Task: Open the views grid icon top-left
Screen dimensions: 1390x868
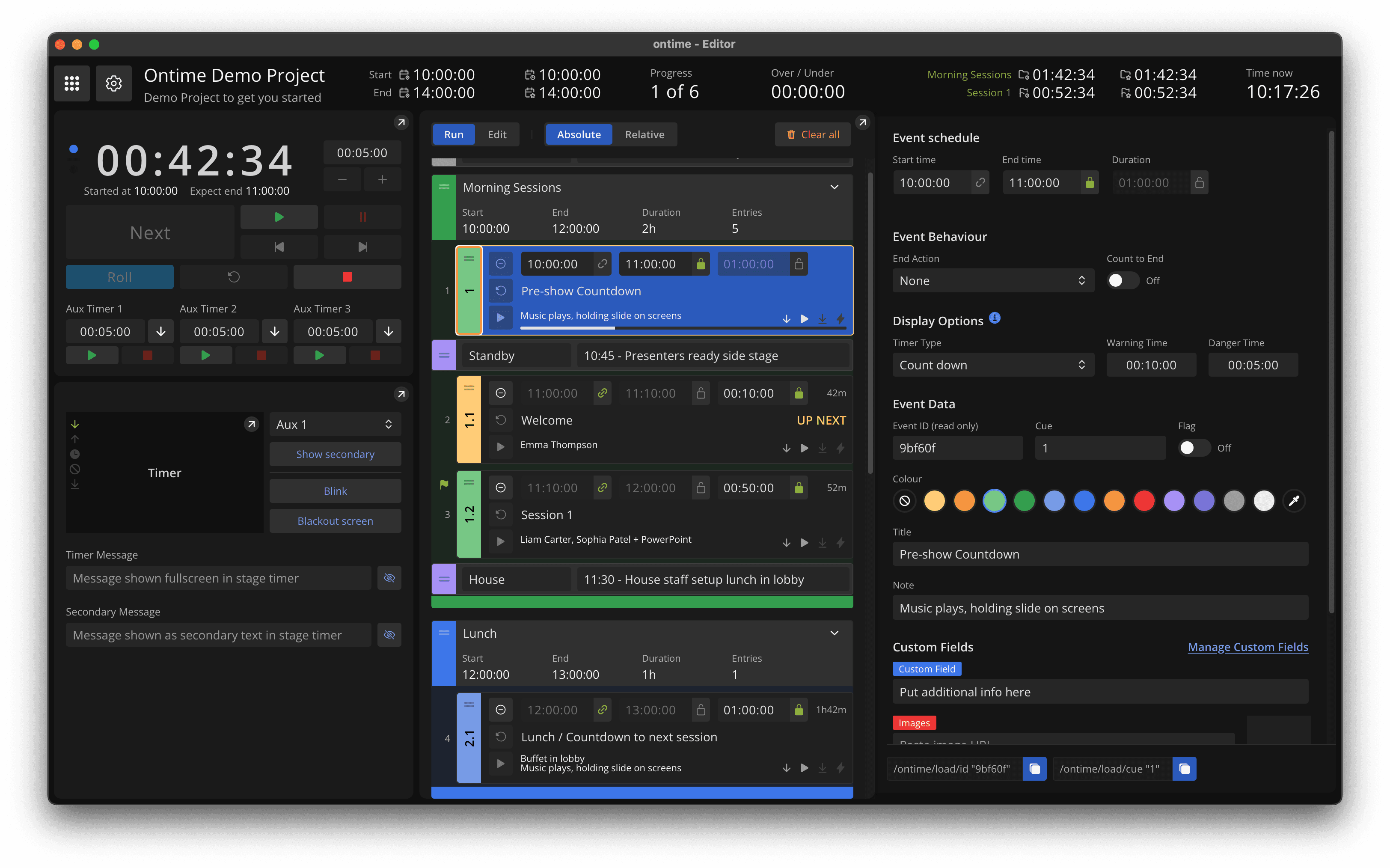Action: pyautogui.click(x=71, y=83)
